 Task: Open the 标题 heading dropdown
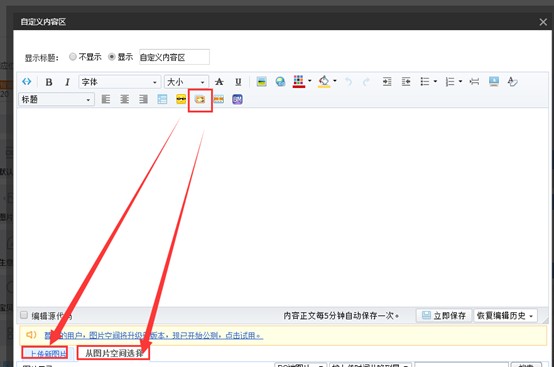(x=57, y=100)
